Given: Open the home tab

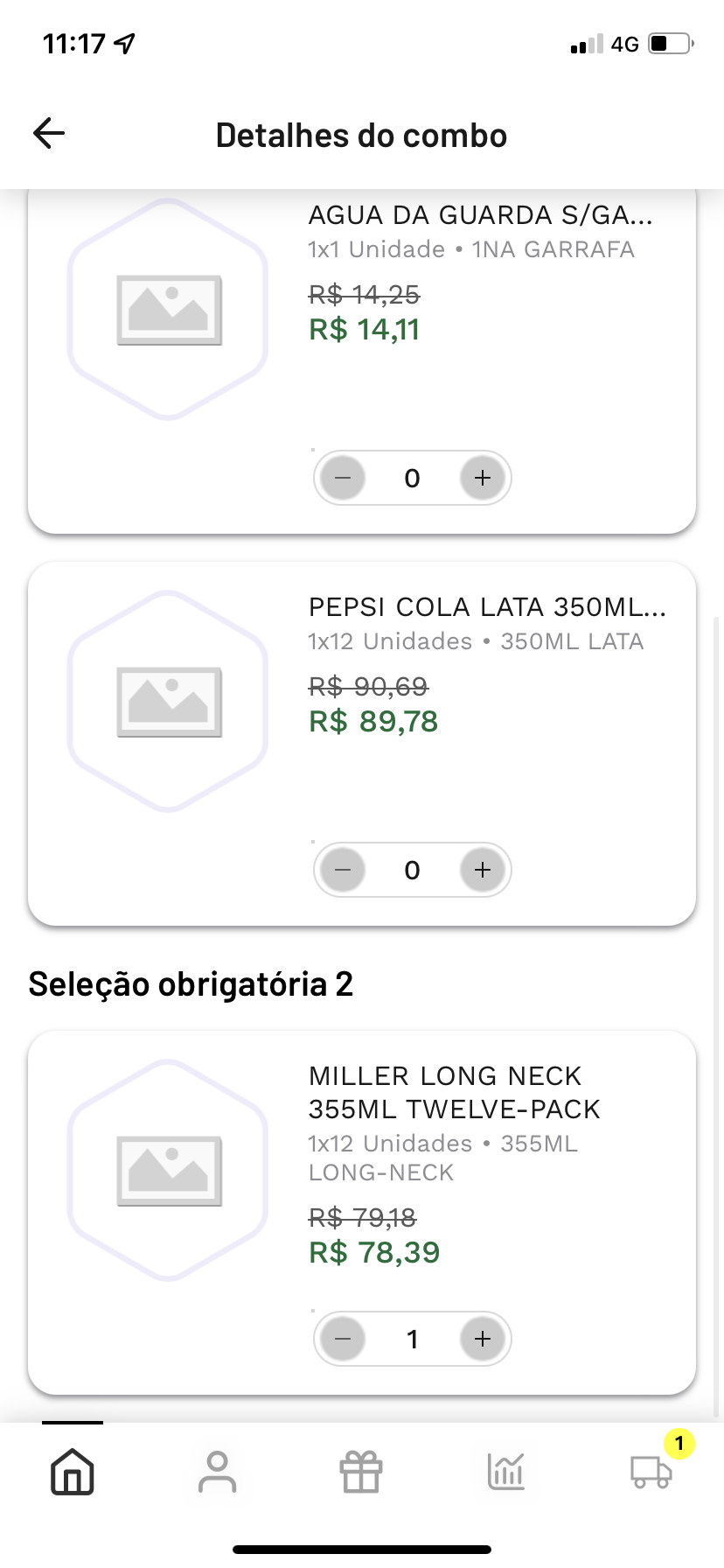Looking at the screenshot, I should pyautogui.click(x=73, y=1471).
